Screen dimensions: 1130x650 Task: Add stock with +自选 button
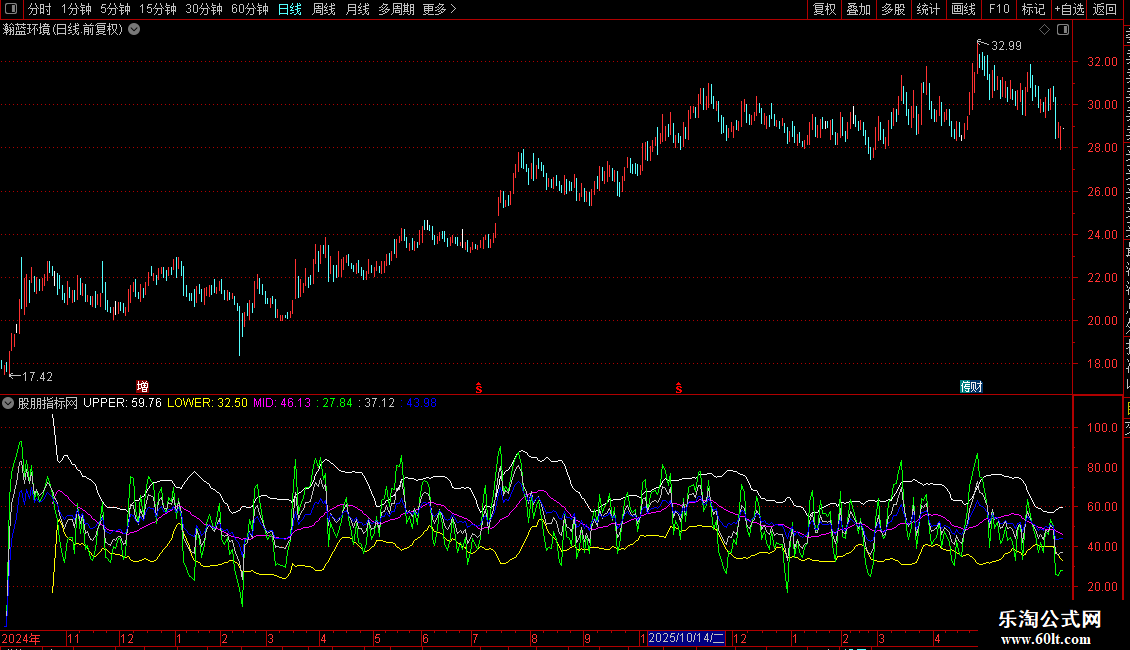1069,9
